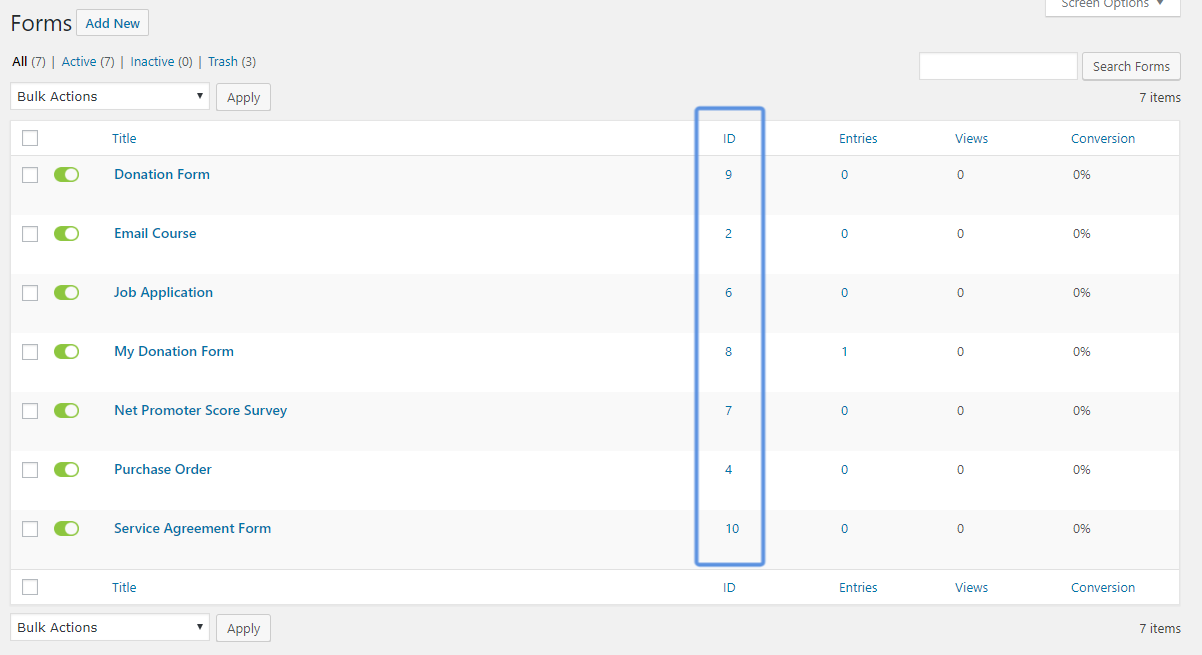Expand the bottom Bulk Actions dropdown

110,627
